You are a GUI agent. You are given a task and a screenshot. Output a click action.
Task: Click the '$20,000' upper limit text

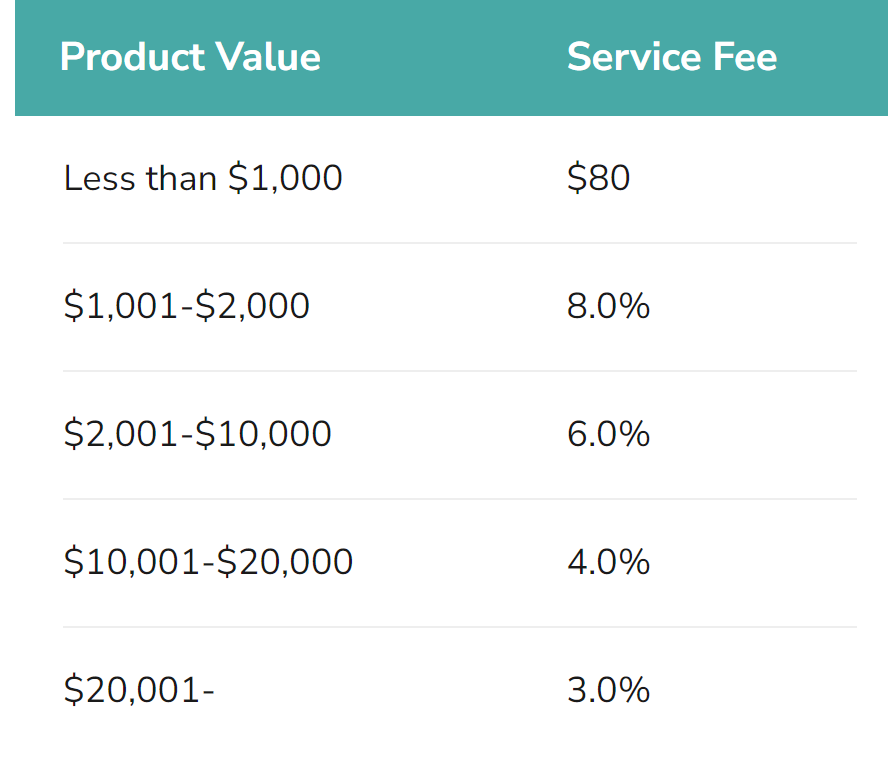[284, 562]
